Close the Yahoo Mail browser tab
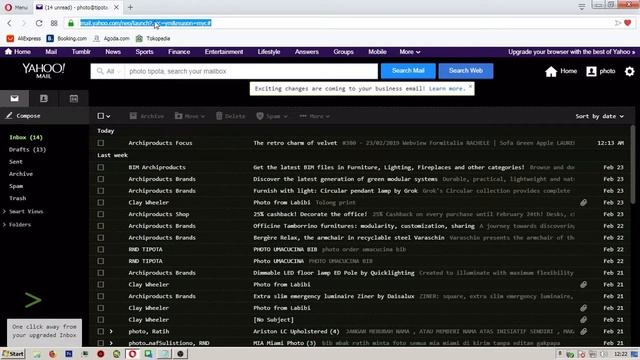The width and height of the screenshot is (640, 360). pyautogui.click(x=116, y=7)
